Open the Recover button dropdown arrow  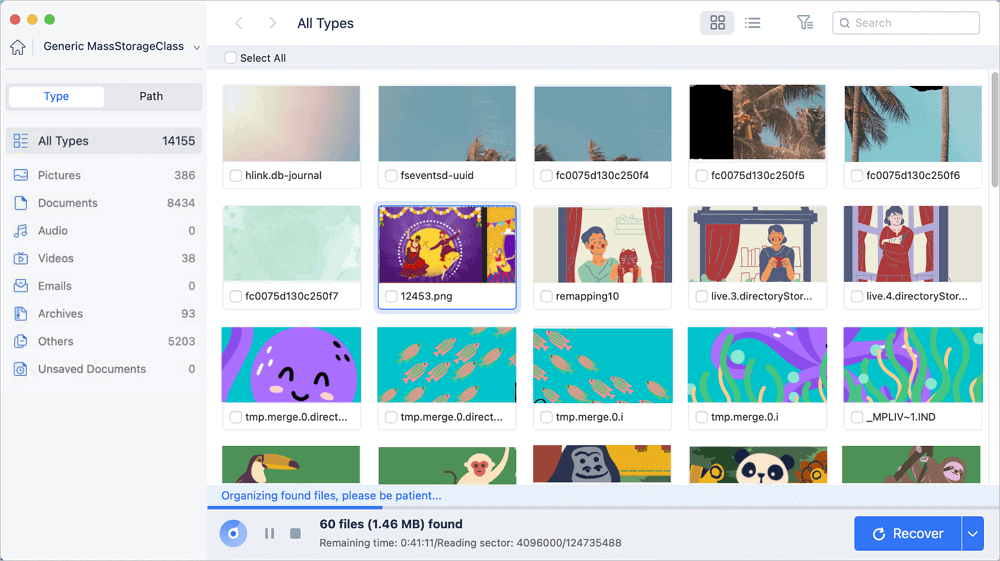[x=973, y=534]
